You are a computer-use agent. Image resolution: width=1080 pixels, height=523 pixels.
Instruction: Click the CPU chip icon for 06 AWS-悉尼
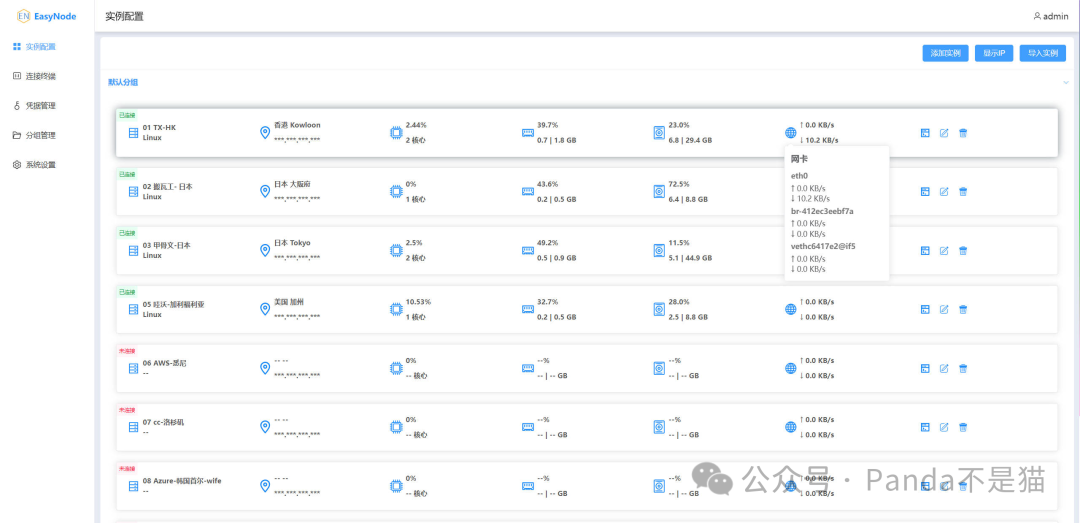pos(396,368)
